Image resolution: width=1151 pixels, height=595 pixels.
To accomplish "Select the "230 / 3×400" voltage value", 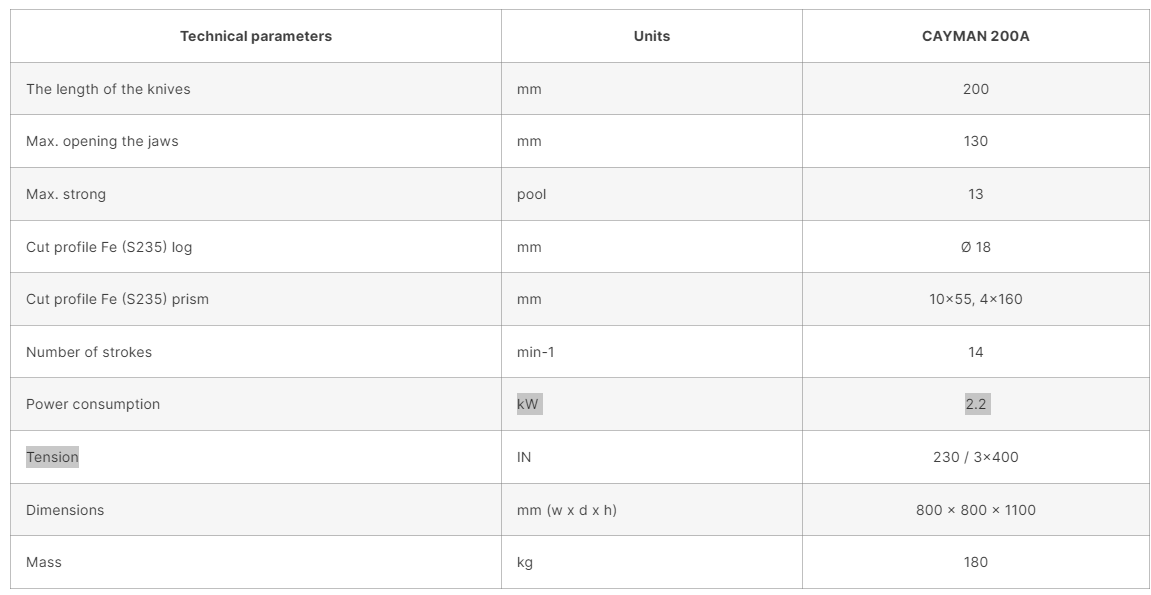I will coord(975,457).
